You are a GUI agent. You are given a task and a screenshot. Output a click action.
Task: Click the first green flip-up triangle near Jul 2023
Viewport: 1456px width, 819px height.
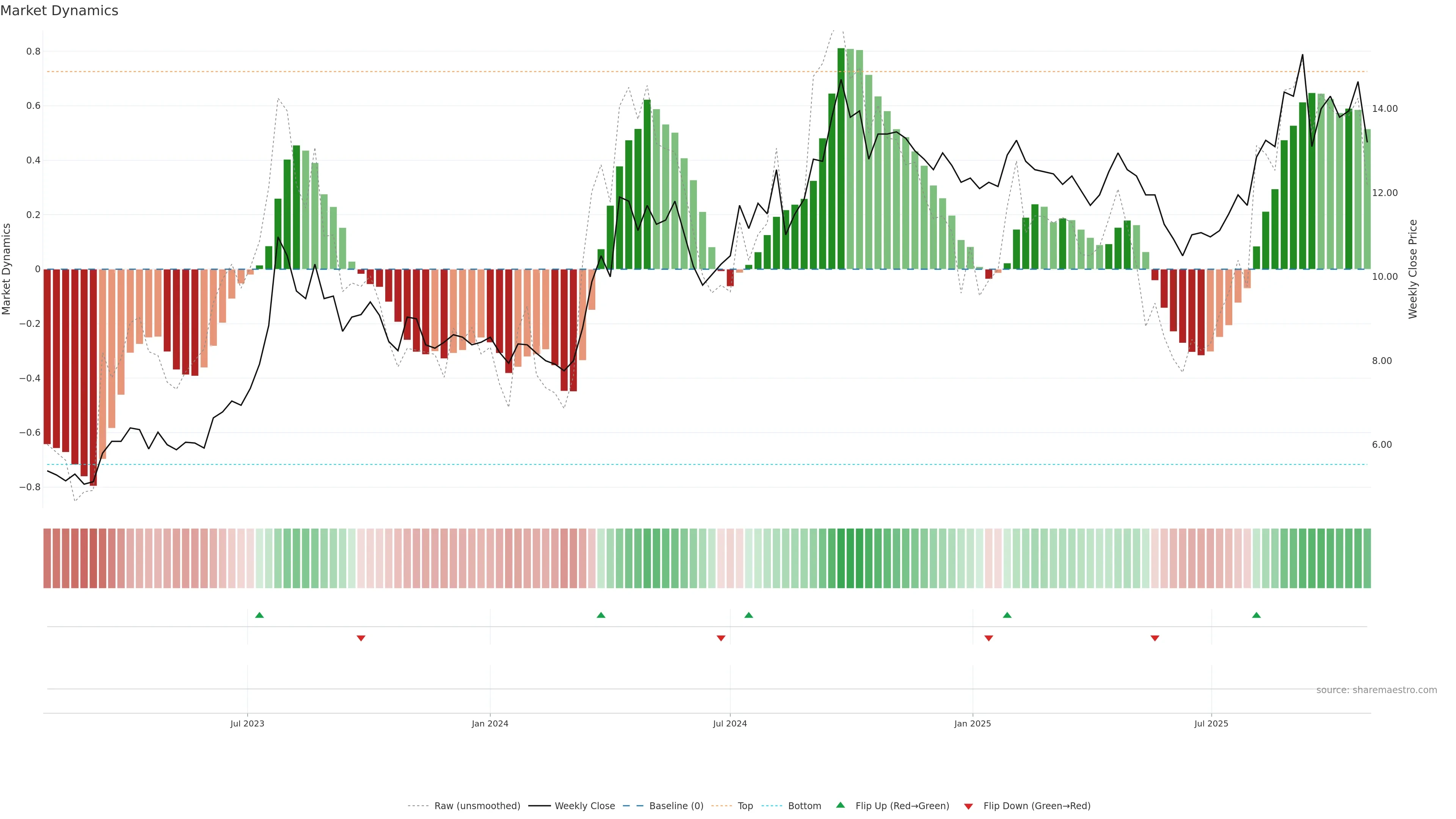[x=259, y=615]
